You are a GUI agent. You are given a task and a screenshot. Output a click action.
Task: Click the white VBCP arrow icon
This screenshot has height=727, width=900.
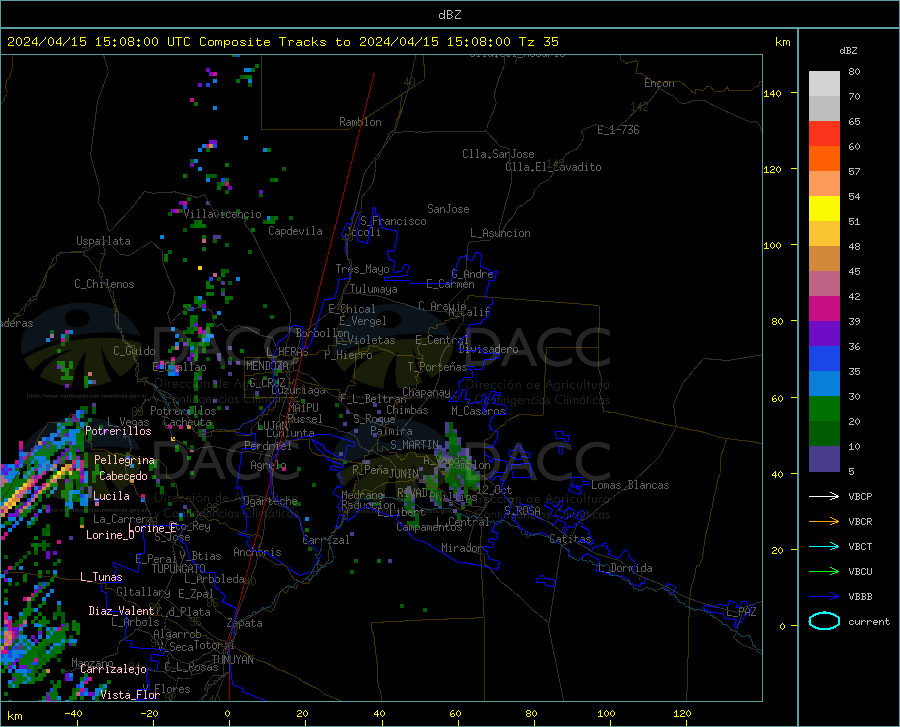pos(824,496)
